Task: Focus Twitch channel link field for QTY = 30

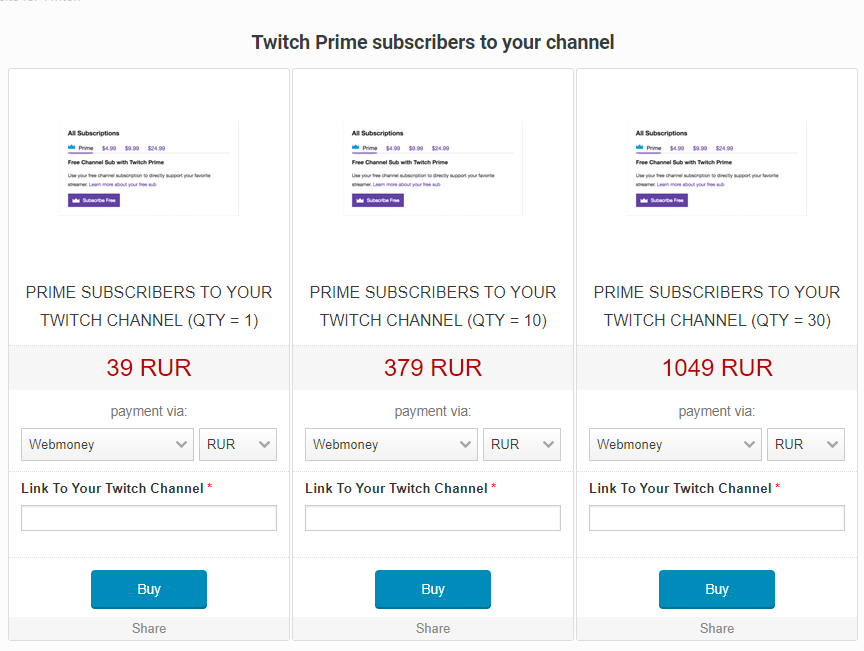Action: pyautogui.click(x=717, y=518)
